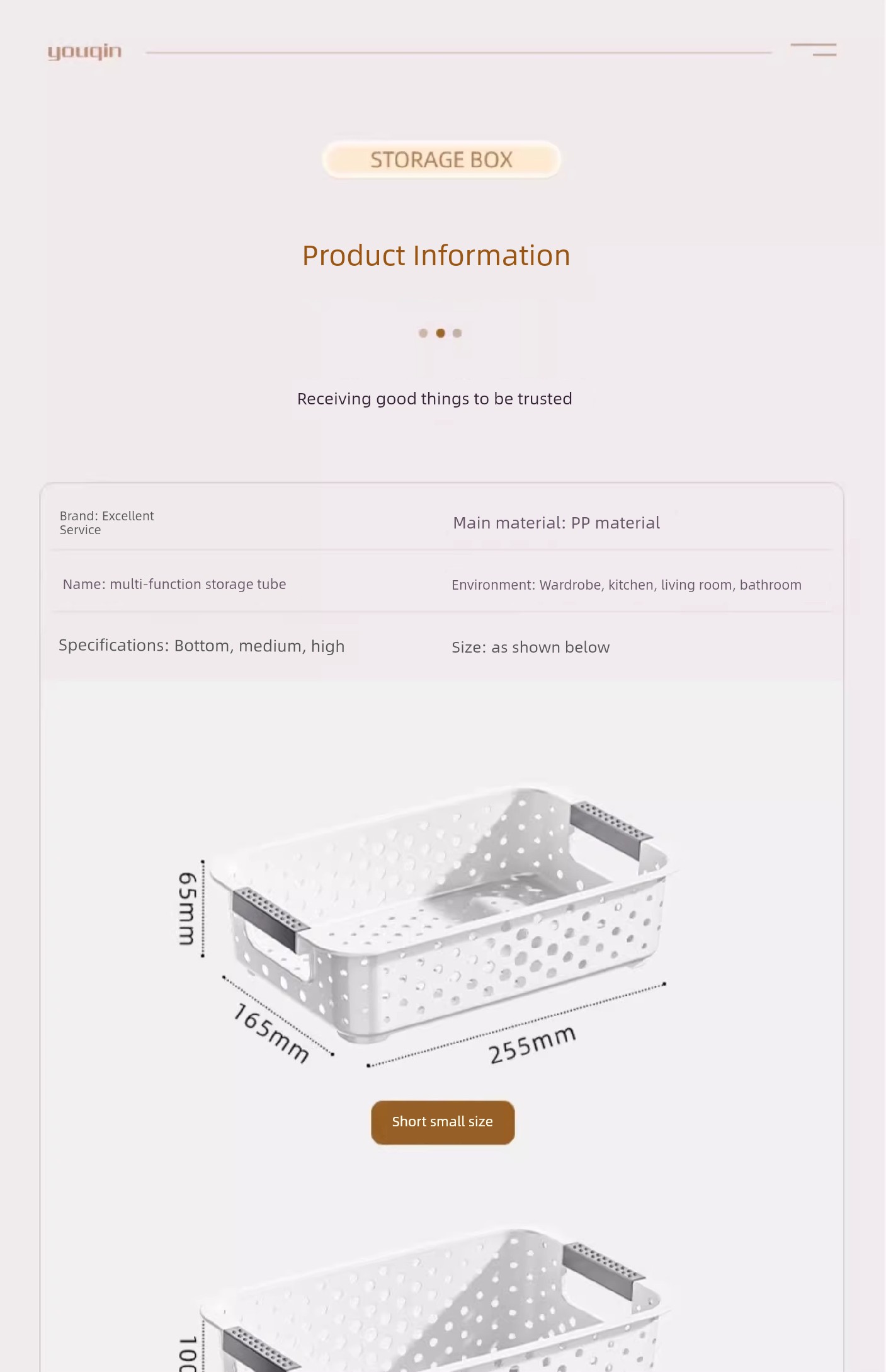The image size is (886, 1372).
Task: Click the youqin brand logo
Action: 84,52
